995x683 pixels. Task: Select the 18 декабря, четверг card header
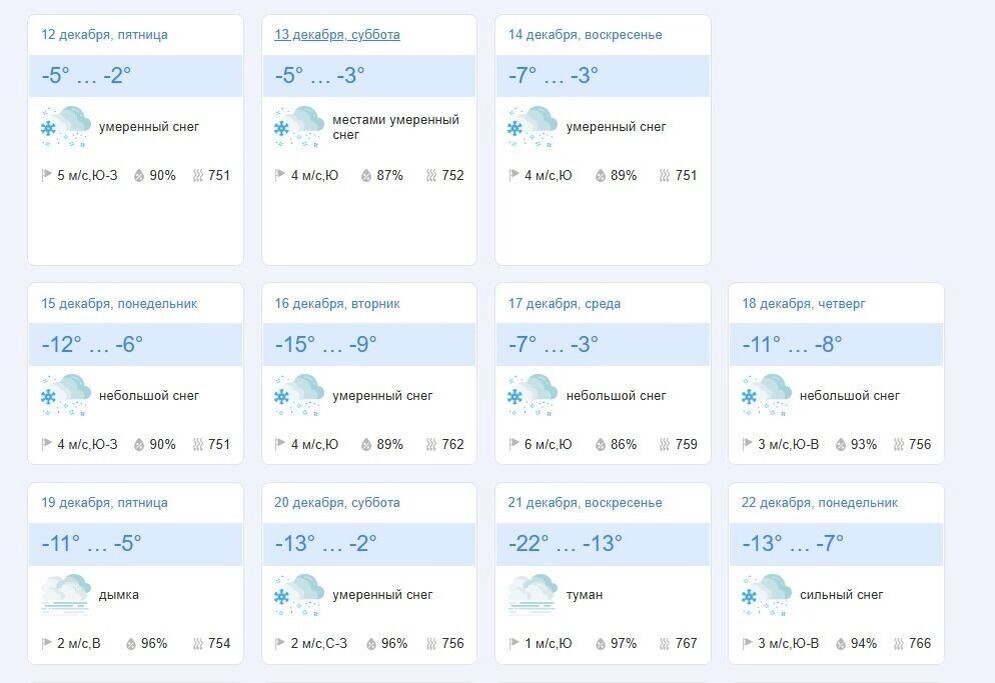pyautogui.click(x=804, y=302)
